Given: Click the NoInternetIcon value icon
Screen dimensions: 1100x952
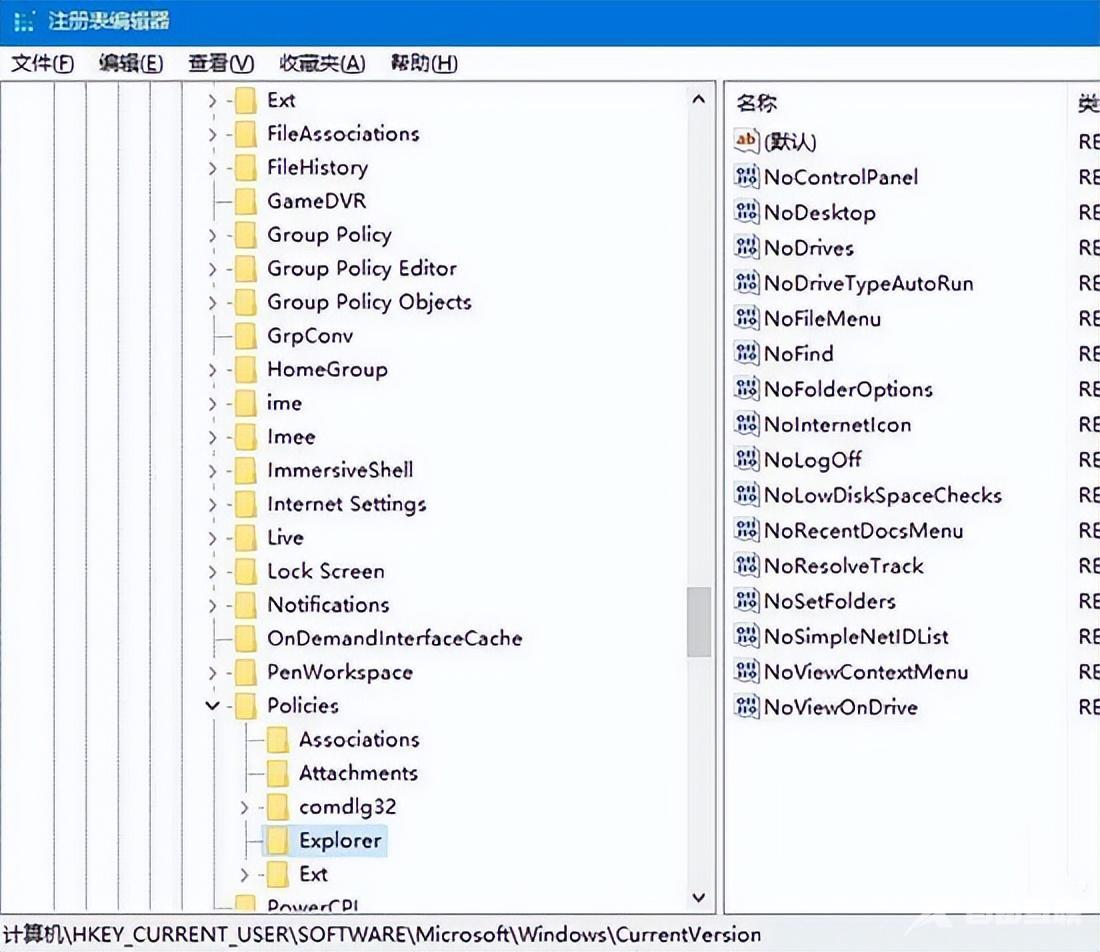Looking at the screenshot, I should 746,424.
